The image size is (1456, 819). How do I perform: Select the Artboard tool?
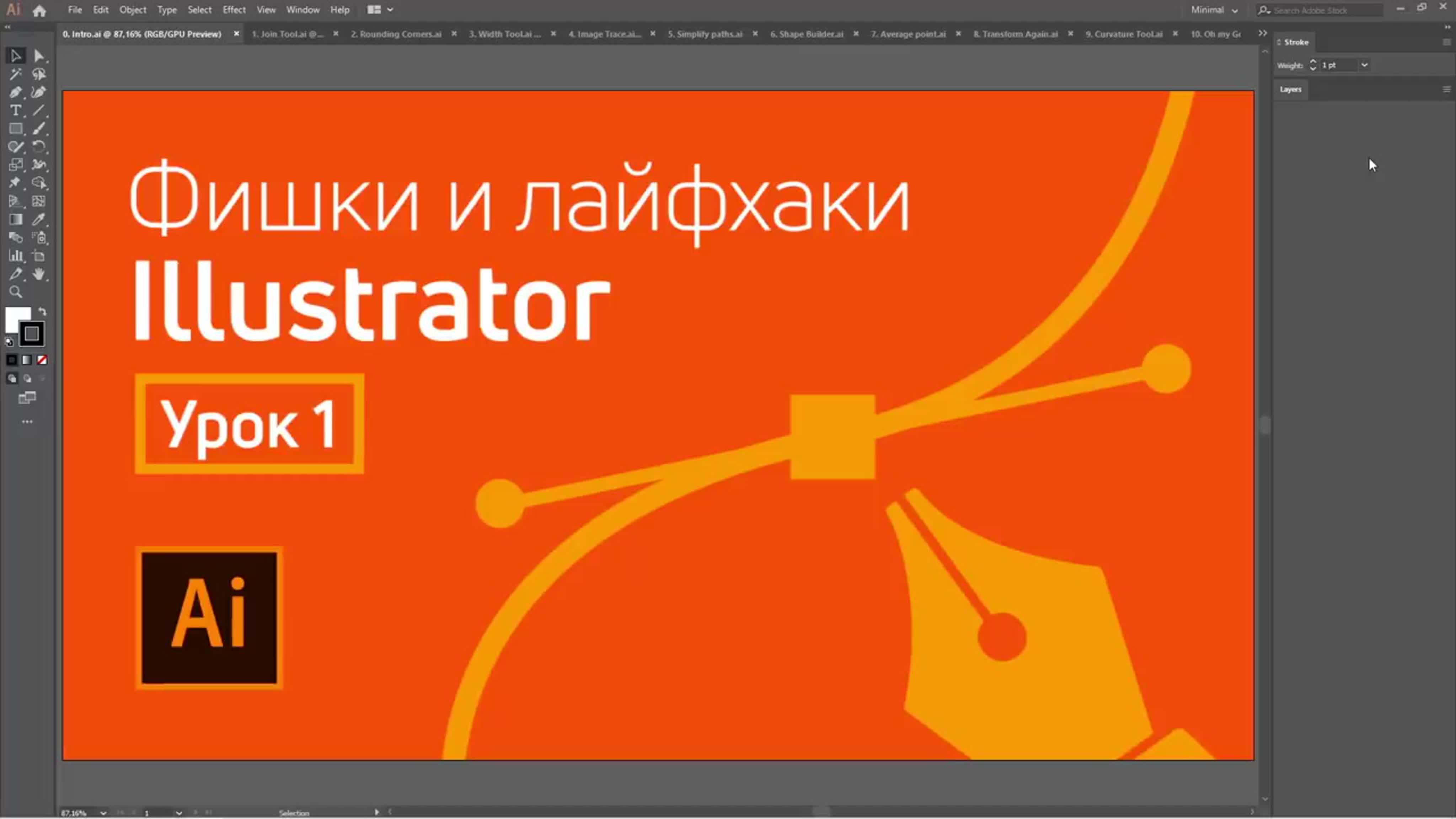[x=38, y=256]
